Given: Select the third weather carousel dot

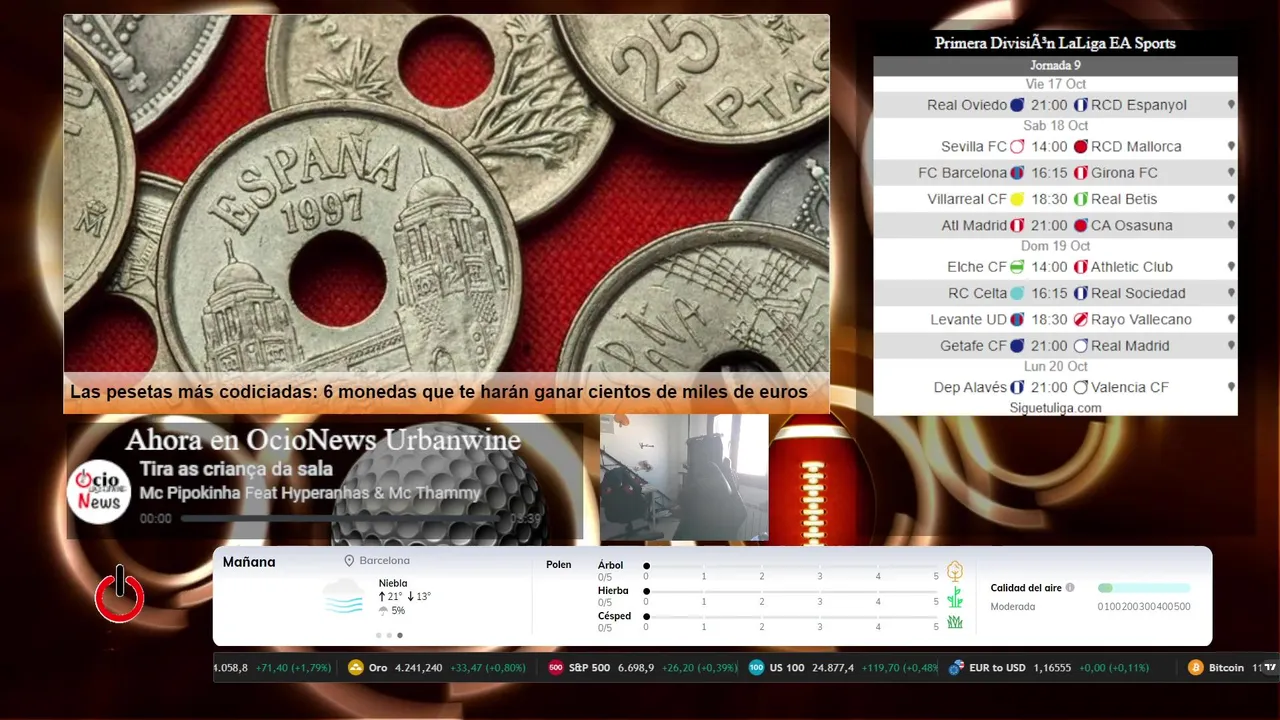Looking at the screenshot, I should (x=400, y=635).
